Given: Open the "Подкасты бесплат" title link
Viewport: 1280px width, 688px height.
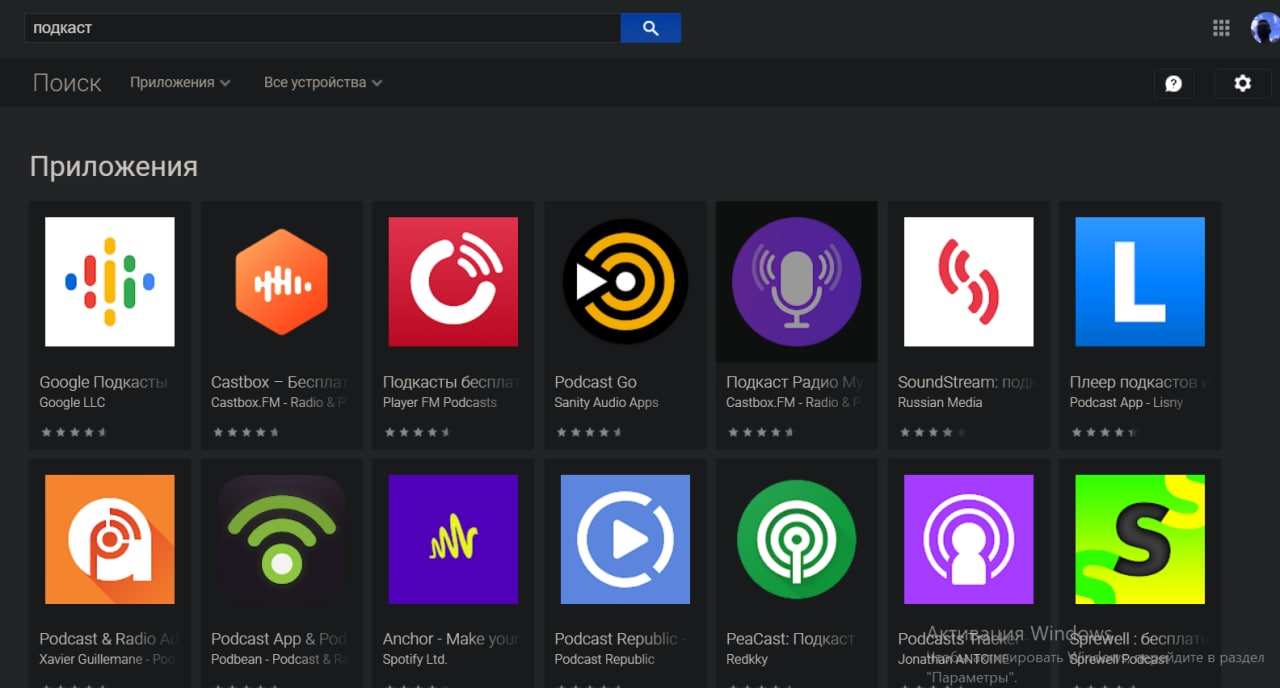Looking at the screenshot, I should pyautogui.click(x=452, y=382).
